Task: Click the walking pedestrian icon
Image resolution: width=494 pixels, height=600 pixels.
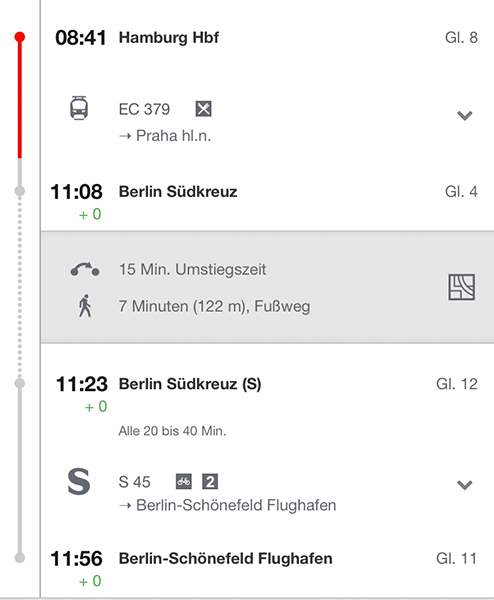Action: (x=85, y=306)
